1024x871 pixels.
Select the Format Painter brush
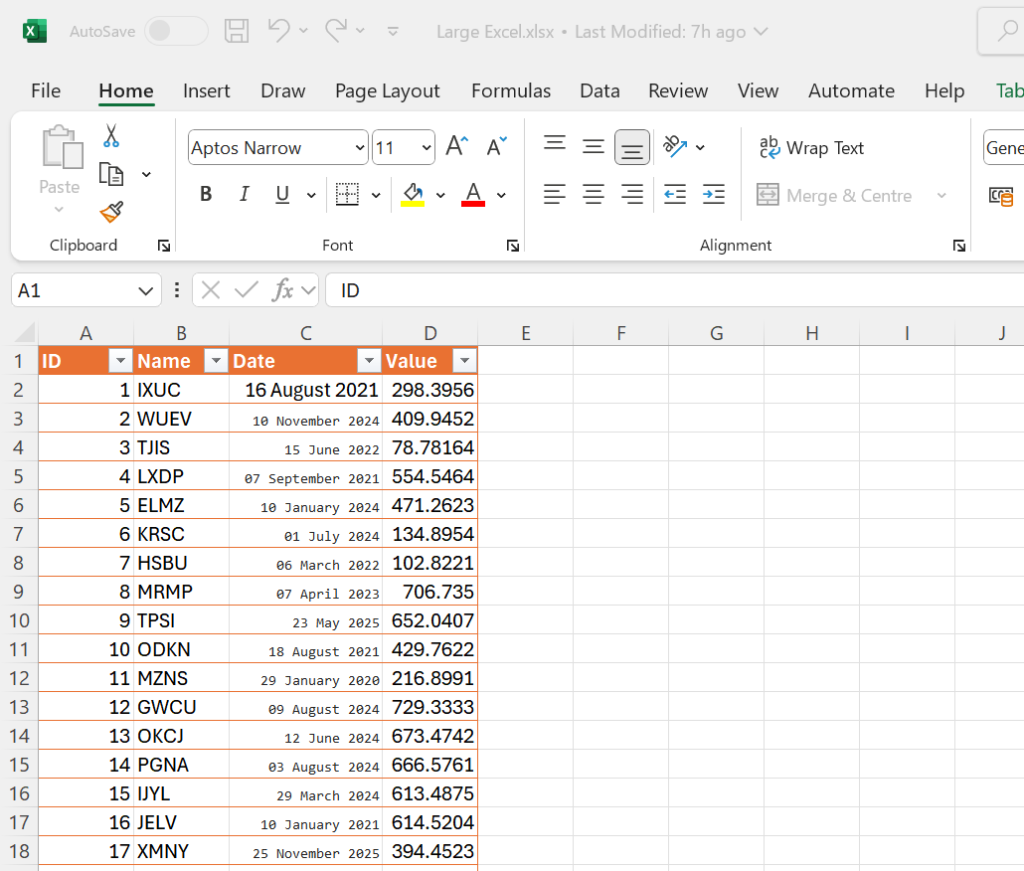click(x=112, y=212)
